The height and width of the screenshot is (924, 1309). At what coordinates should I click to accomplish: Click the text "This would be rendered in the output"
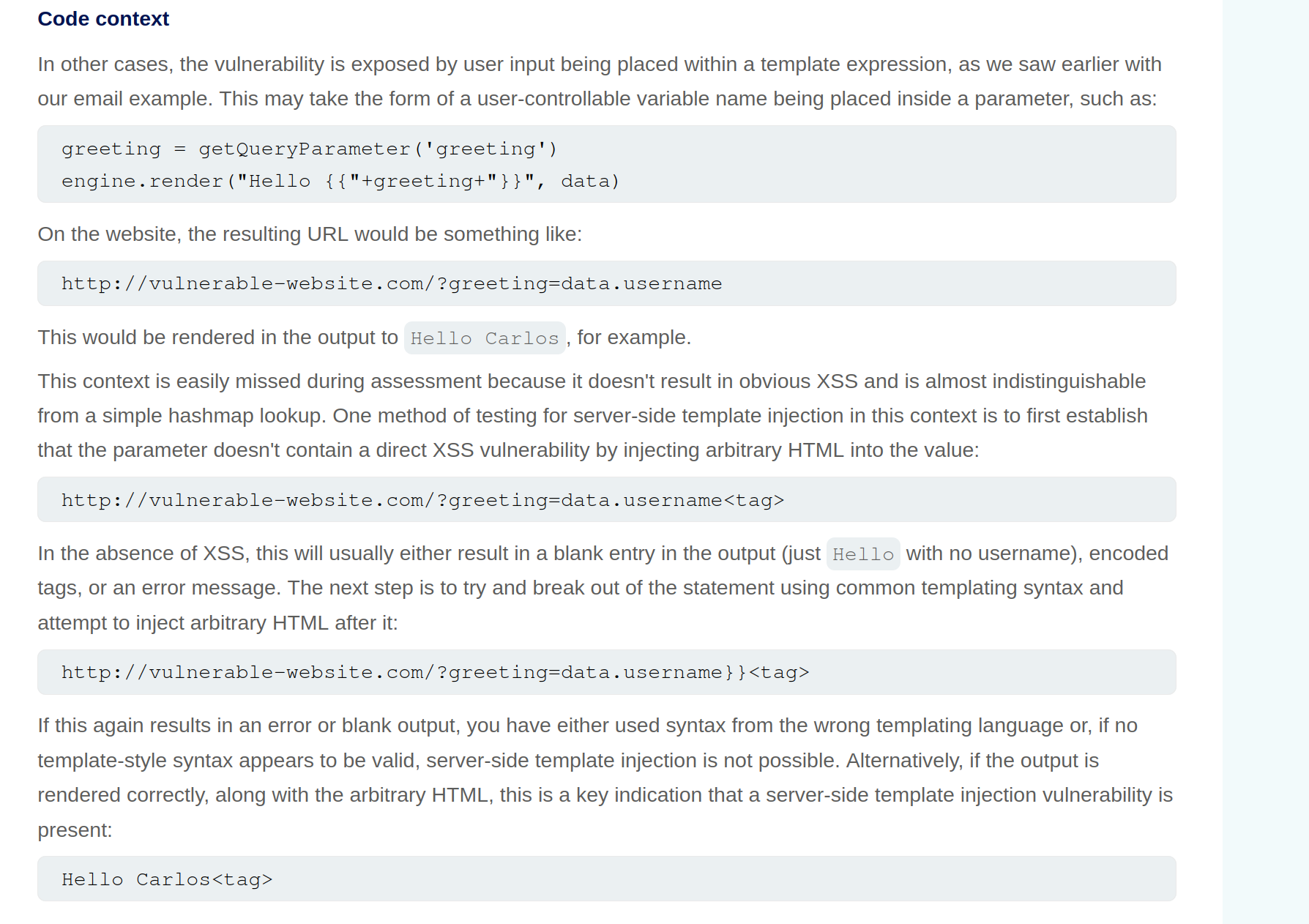click(217, 338)
